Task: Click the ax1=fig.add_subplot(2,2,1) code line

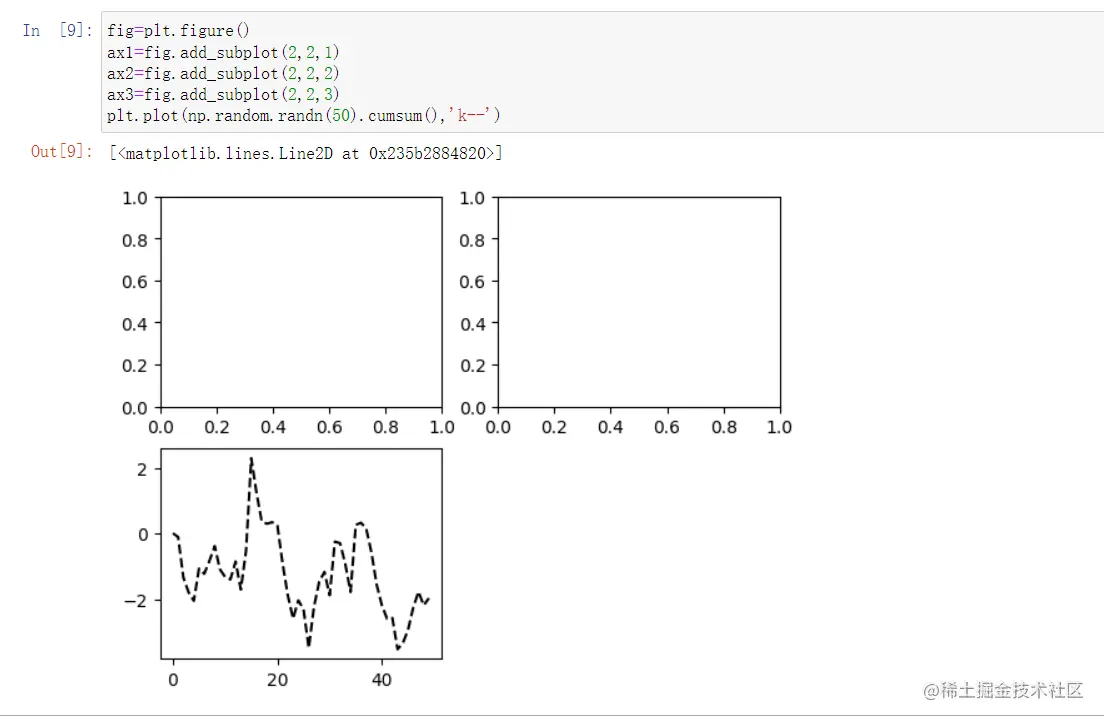Action: click(223, 52)
